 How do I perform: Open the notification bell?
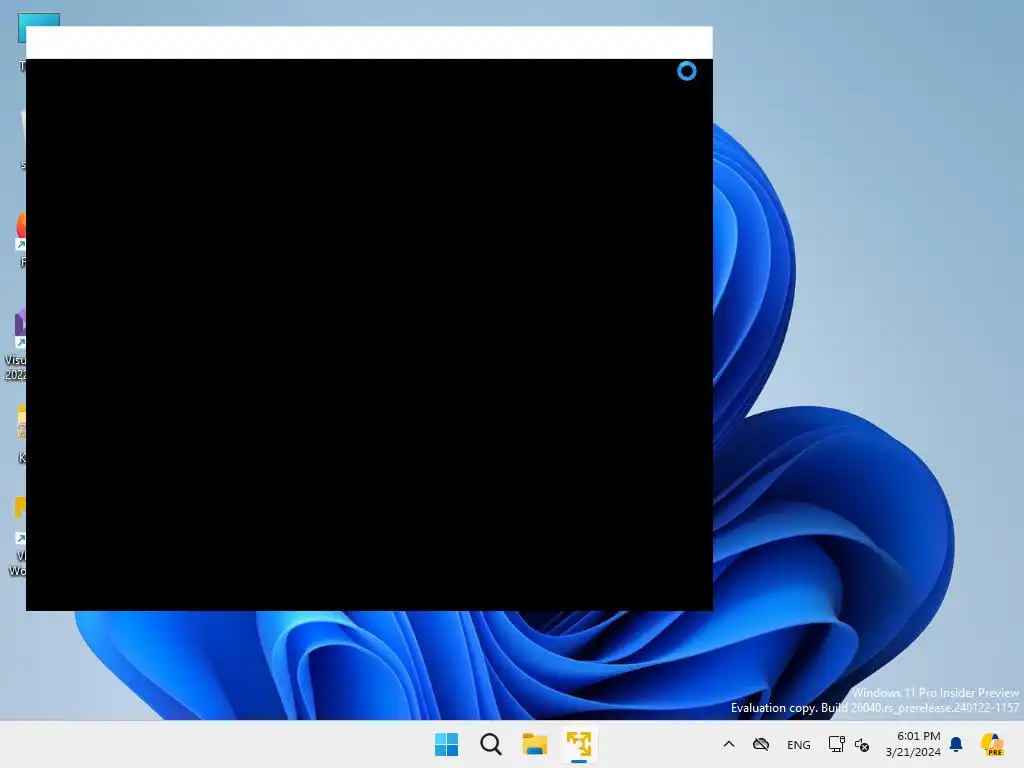point(956,744)
